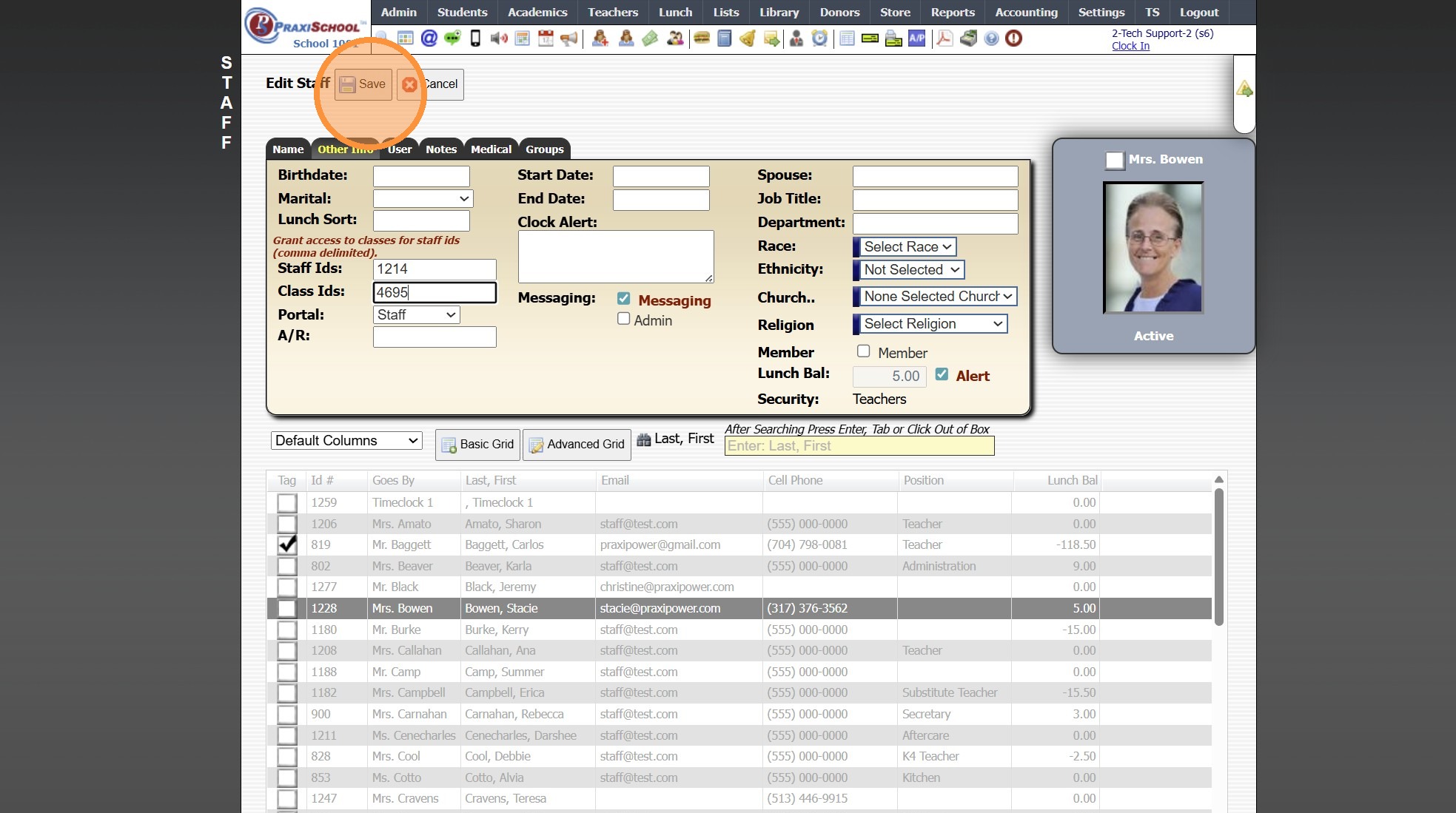
Task: Open the mobile phone icon
Action: 475,38
